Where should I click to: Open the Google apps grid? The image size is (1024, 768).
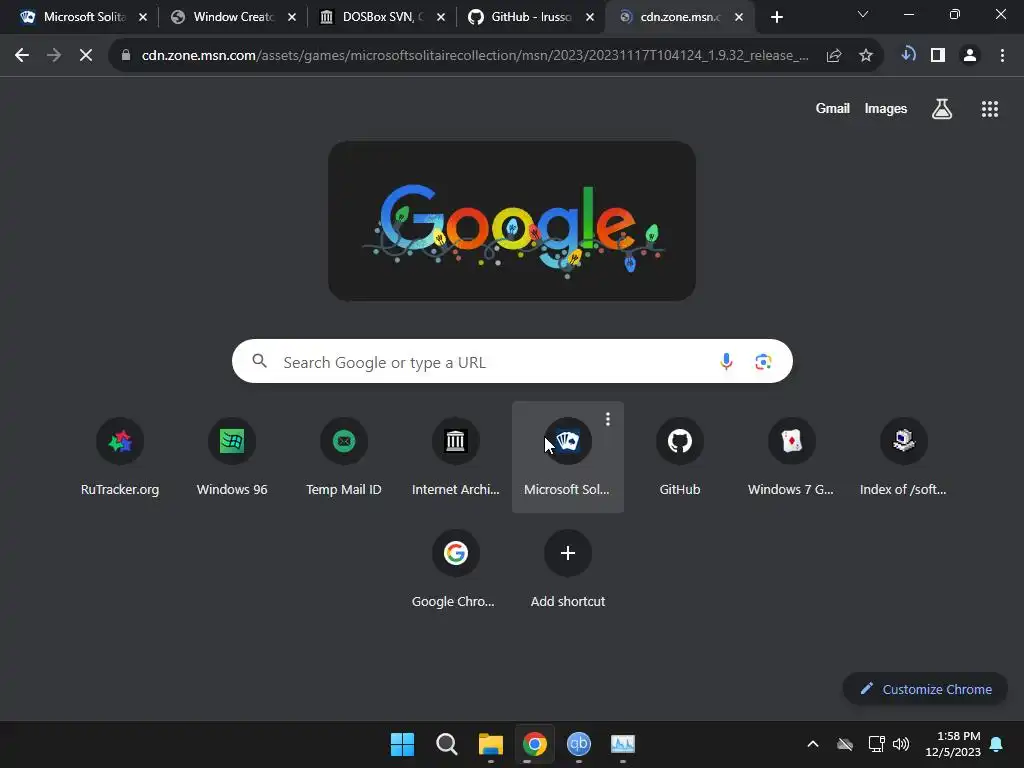click(989, 109)
